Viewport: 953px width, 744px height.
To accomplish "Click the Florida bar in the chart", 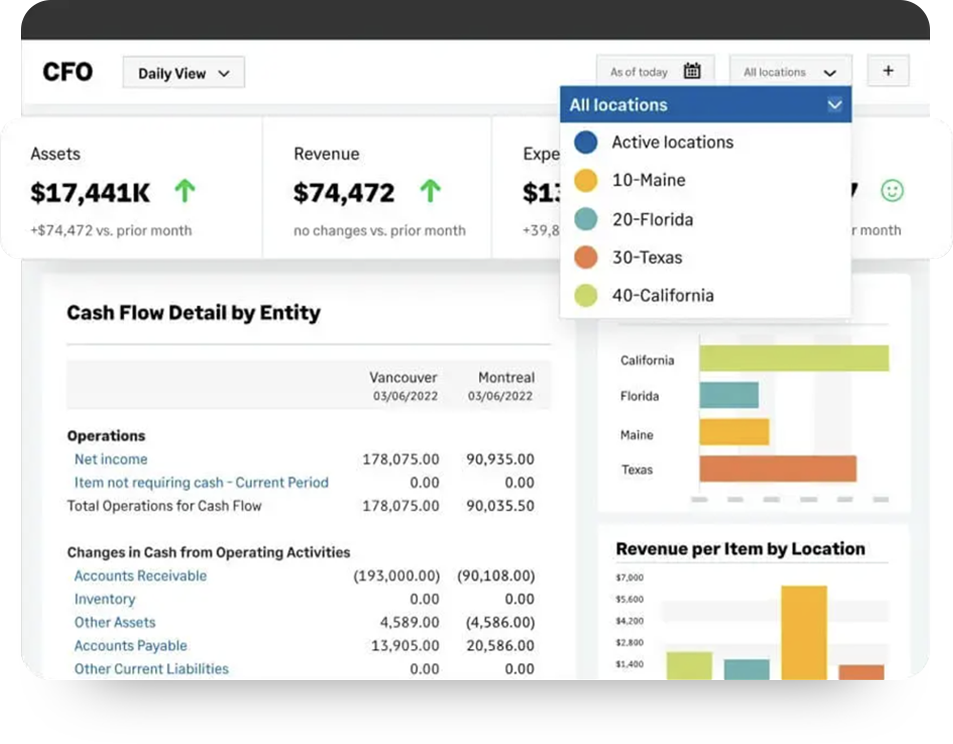I will pos(729,395).
